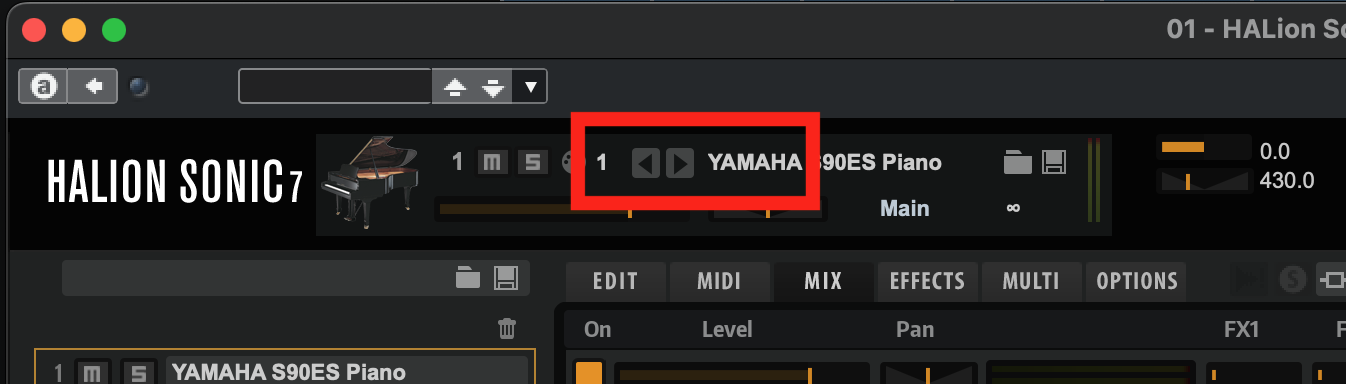Switch to the EFFECTS tab

(927, 281)
